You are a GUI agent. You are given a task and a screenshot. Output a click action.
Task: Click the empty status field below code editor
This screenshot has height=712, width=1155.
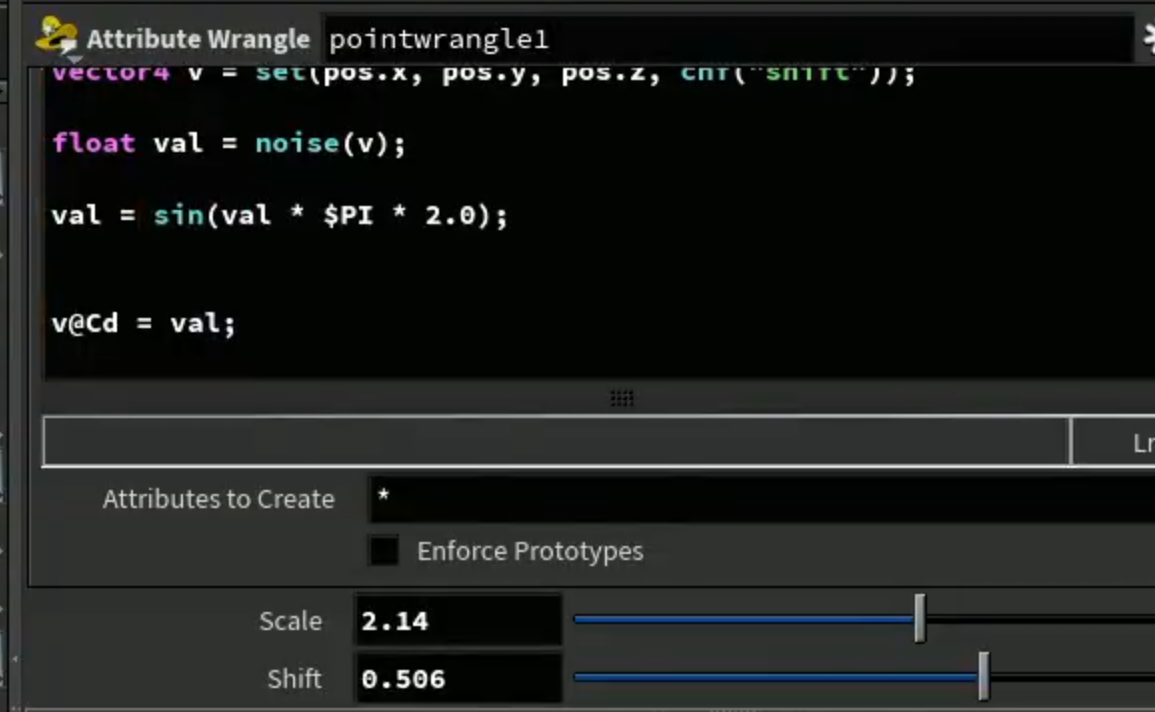click(x=556, y=441)
